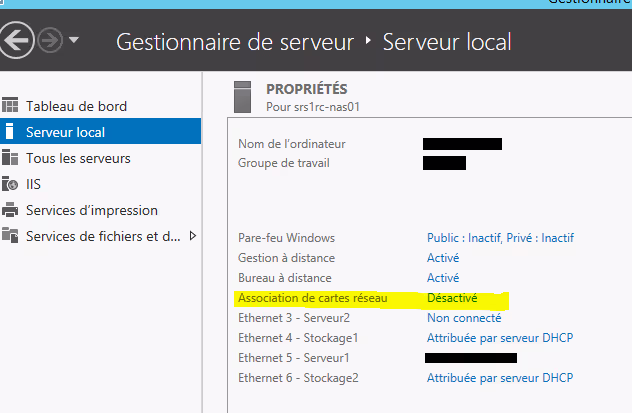Click the Services d'impression printer icon
632x413 pixels.
point(11,210)
